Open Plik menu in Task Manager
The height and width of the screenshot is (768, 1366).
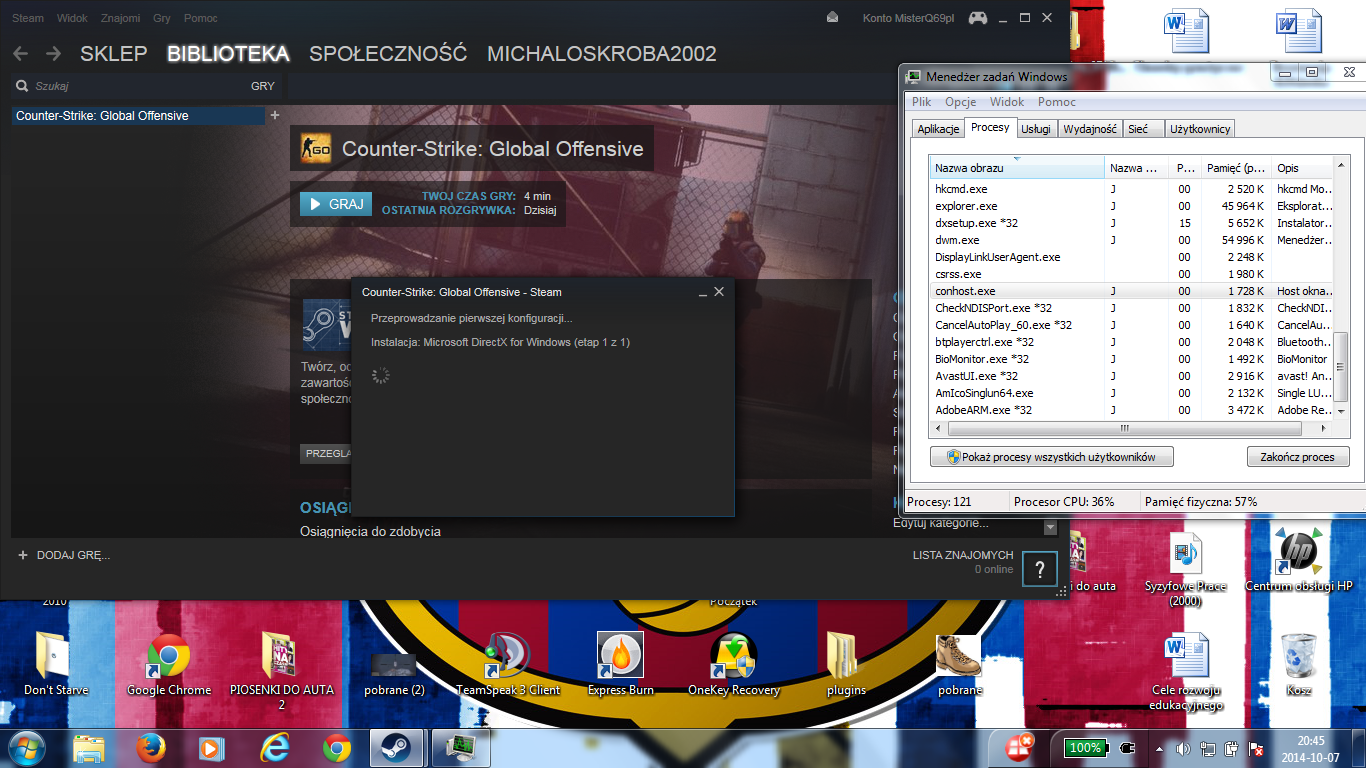pos(921,102)
